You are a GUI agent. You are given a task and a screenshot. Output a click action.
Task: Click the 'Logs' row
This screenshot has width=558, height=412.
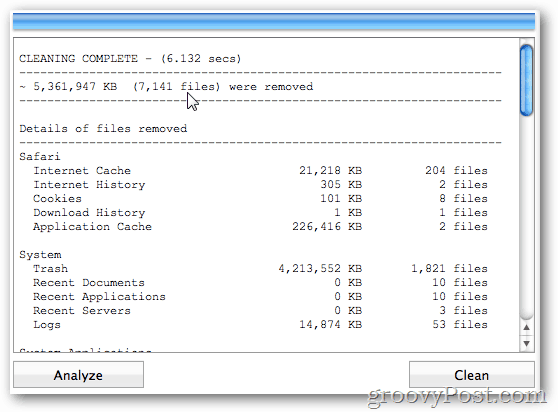point(260,324)
